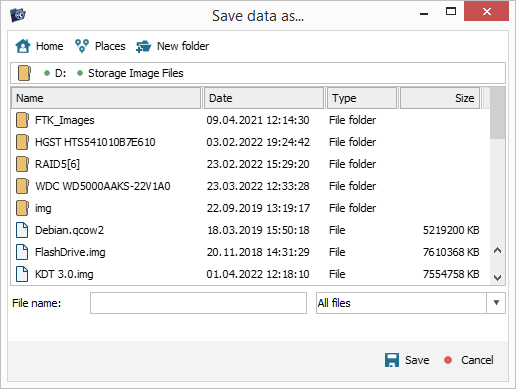Click the WDC WD5000AAKS-22V1A0 folder icon
This screenshot has width=516, height=389.
(22, 186)
